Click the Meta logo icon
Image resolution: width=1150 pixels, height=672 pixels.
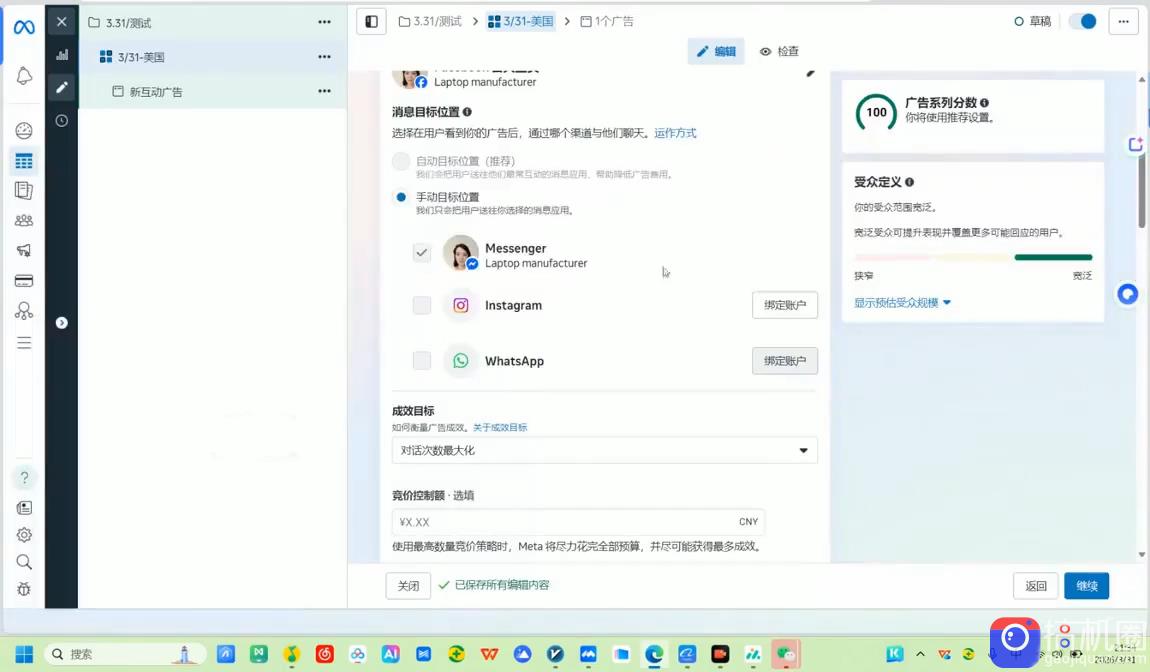tap(23, 28)
